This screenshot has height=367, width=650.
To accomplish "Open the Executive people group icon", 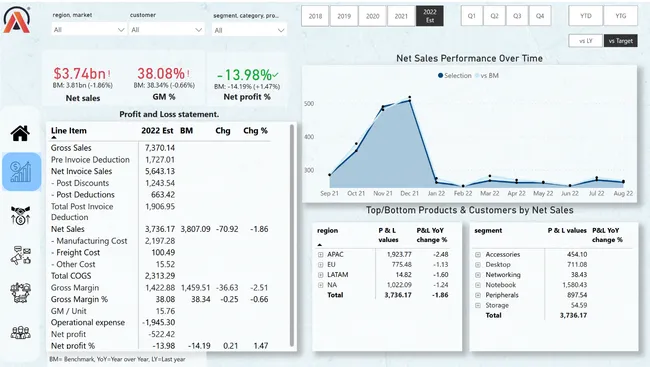I will [x=20, y=333].
